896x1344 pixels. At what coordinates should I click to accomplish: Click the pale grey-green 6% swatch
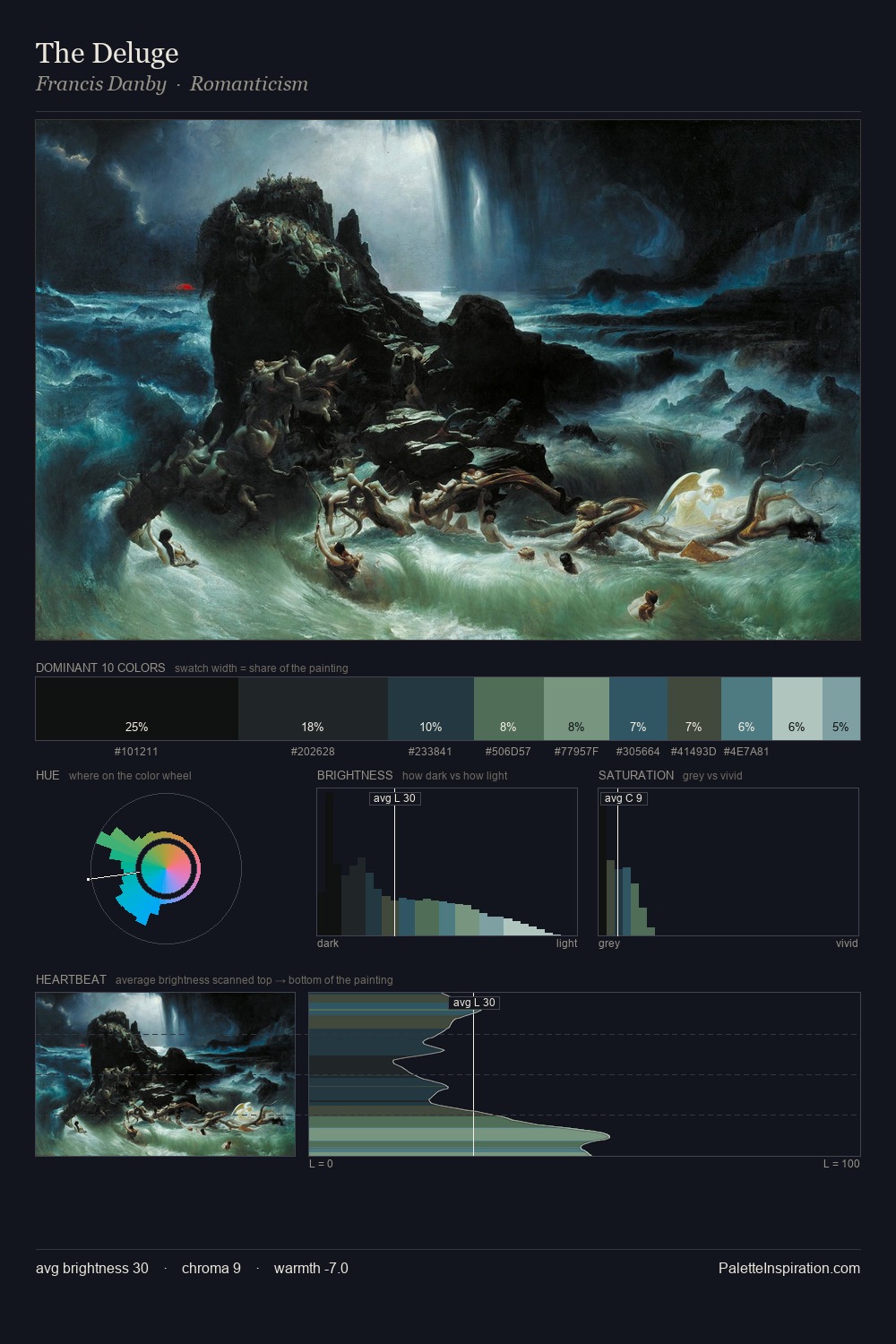pos(797,709)
